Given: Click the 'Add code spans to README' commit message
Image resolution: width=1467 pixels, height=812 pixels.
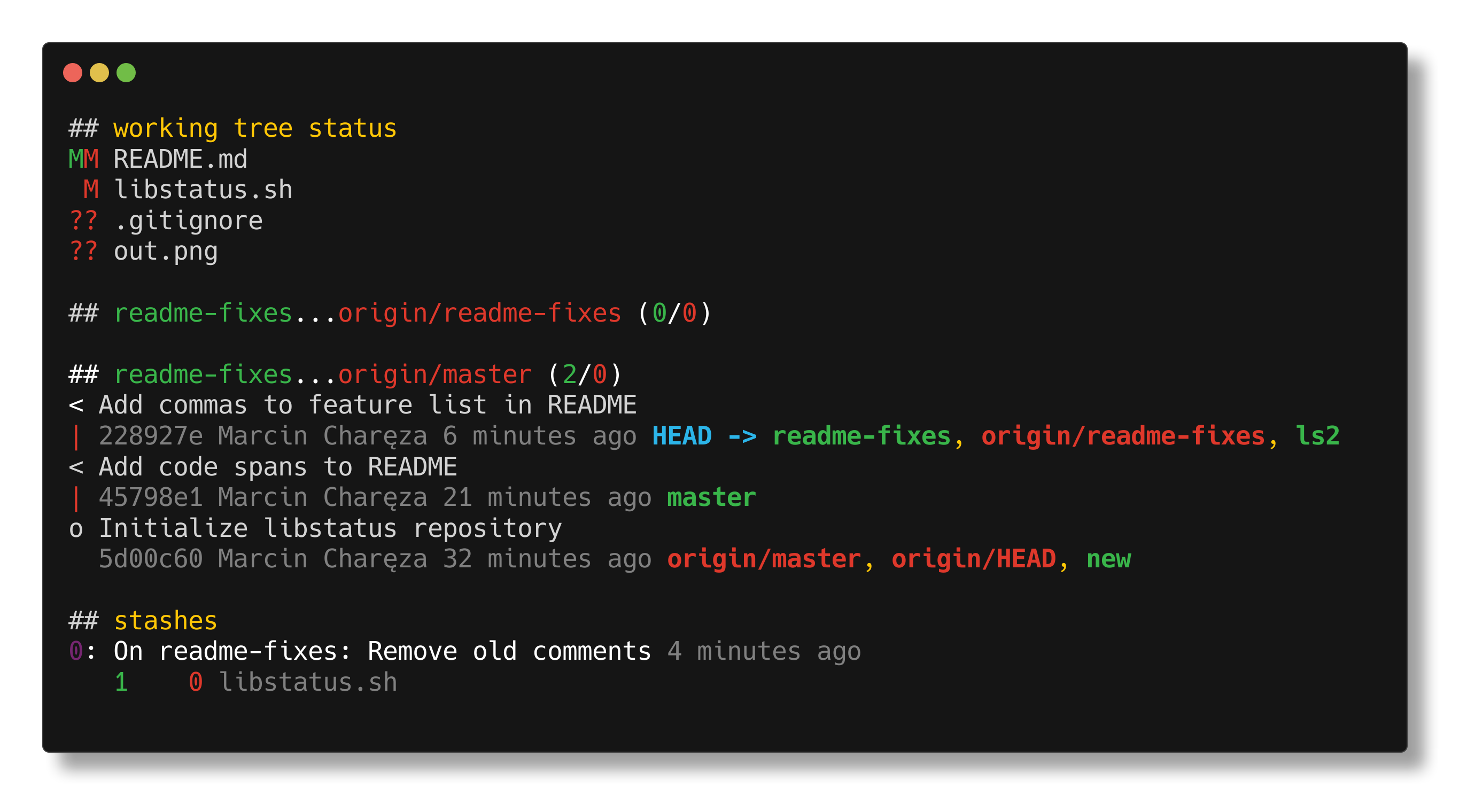Looking at the screenshot, I should click(277, 467).
